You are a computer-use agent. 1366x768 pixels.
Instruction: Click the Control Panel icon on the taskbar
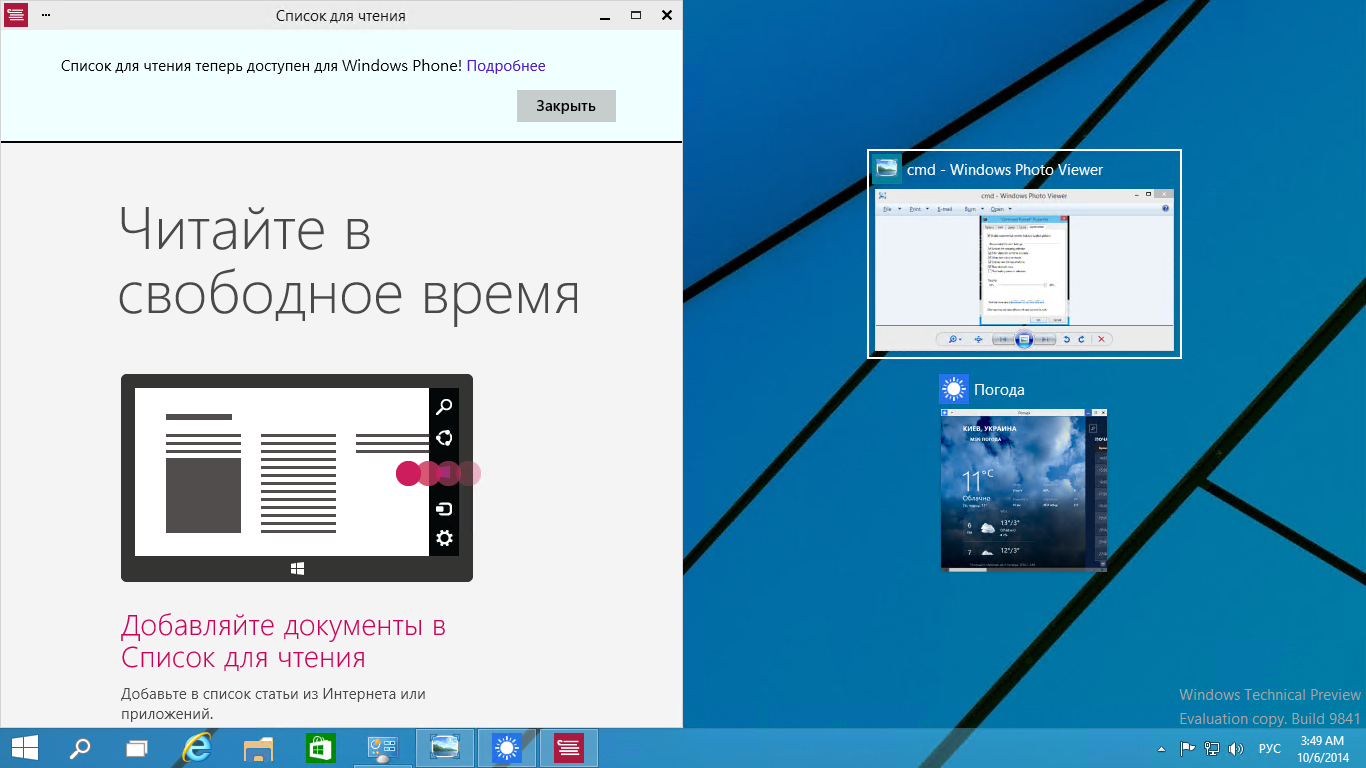382,748
